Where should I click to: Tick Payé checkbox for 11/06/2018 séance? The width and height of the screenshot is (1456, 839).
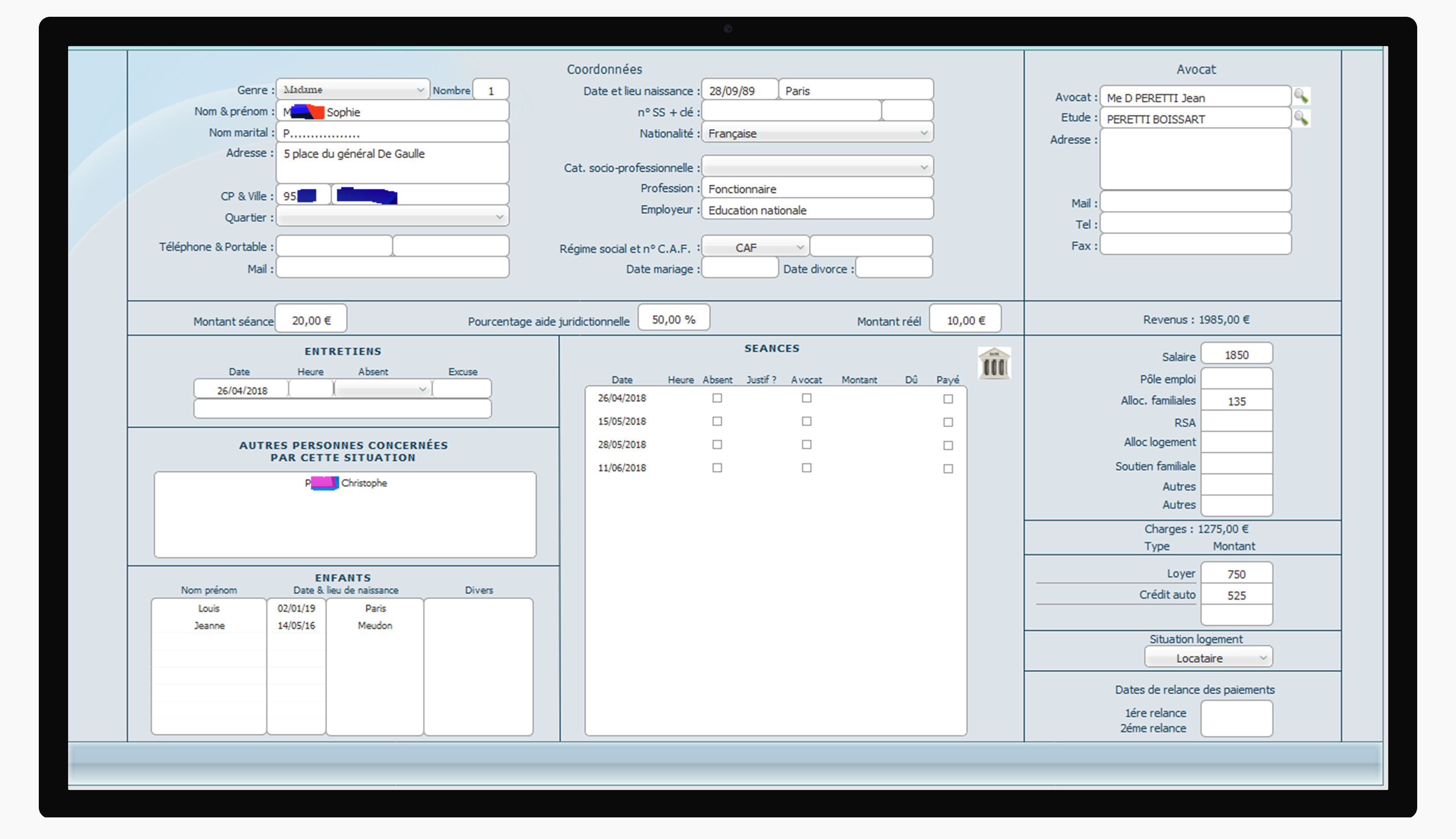[x=948, y=469]
